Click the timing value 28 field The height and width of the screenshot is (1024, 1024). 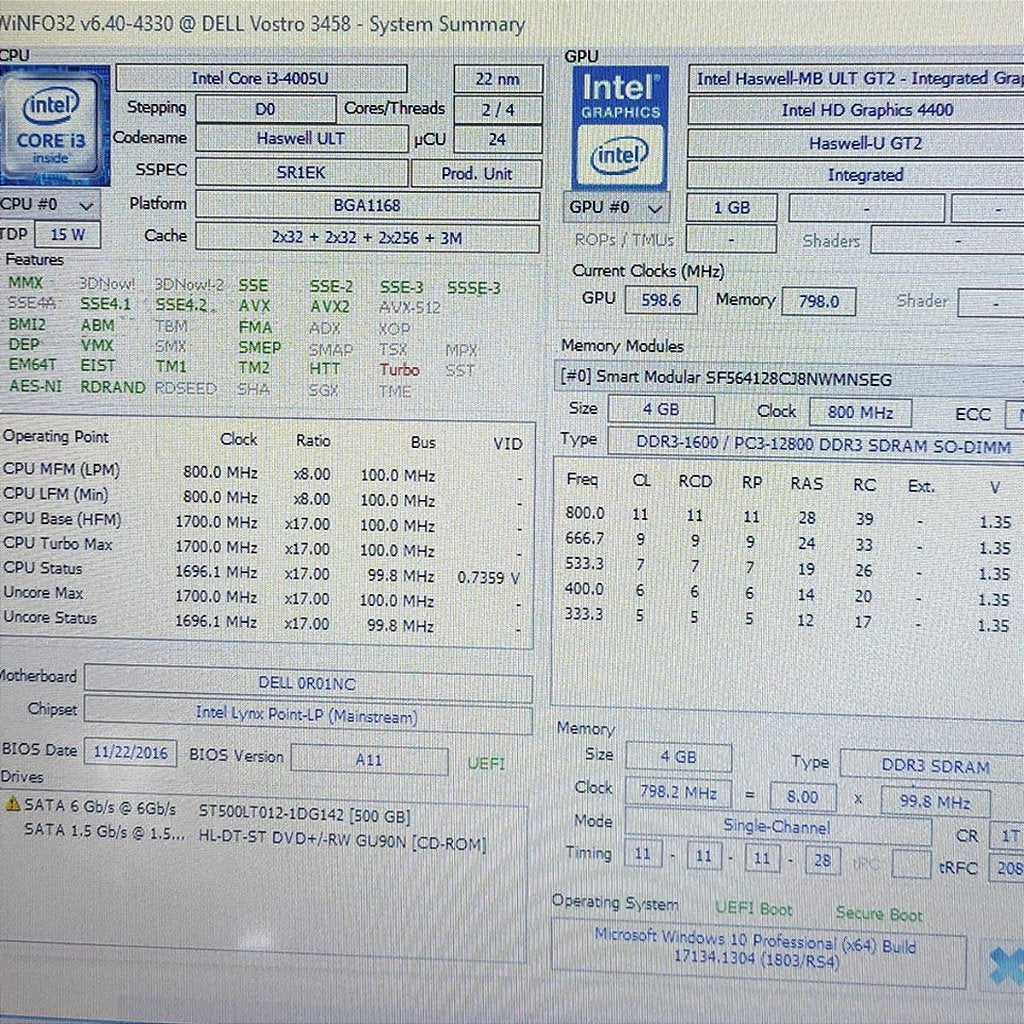[x=822, y=859]
